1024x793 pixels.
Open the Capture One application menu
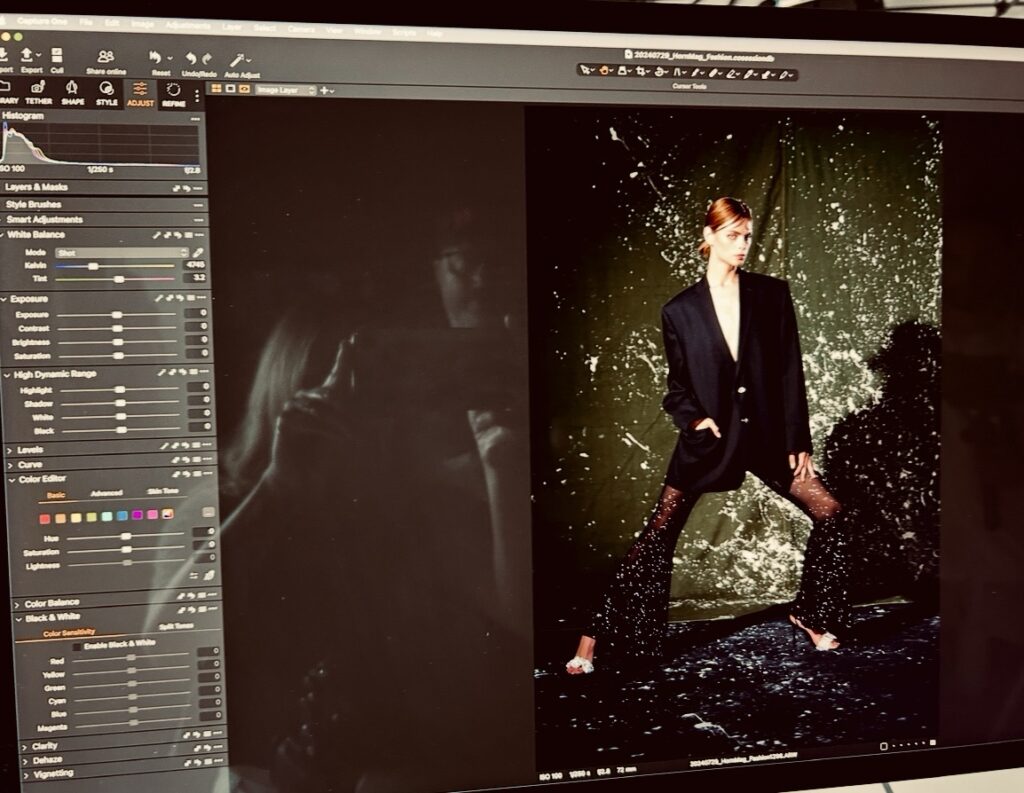point(42,20)
